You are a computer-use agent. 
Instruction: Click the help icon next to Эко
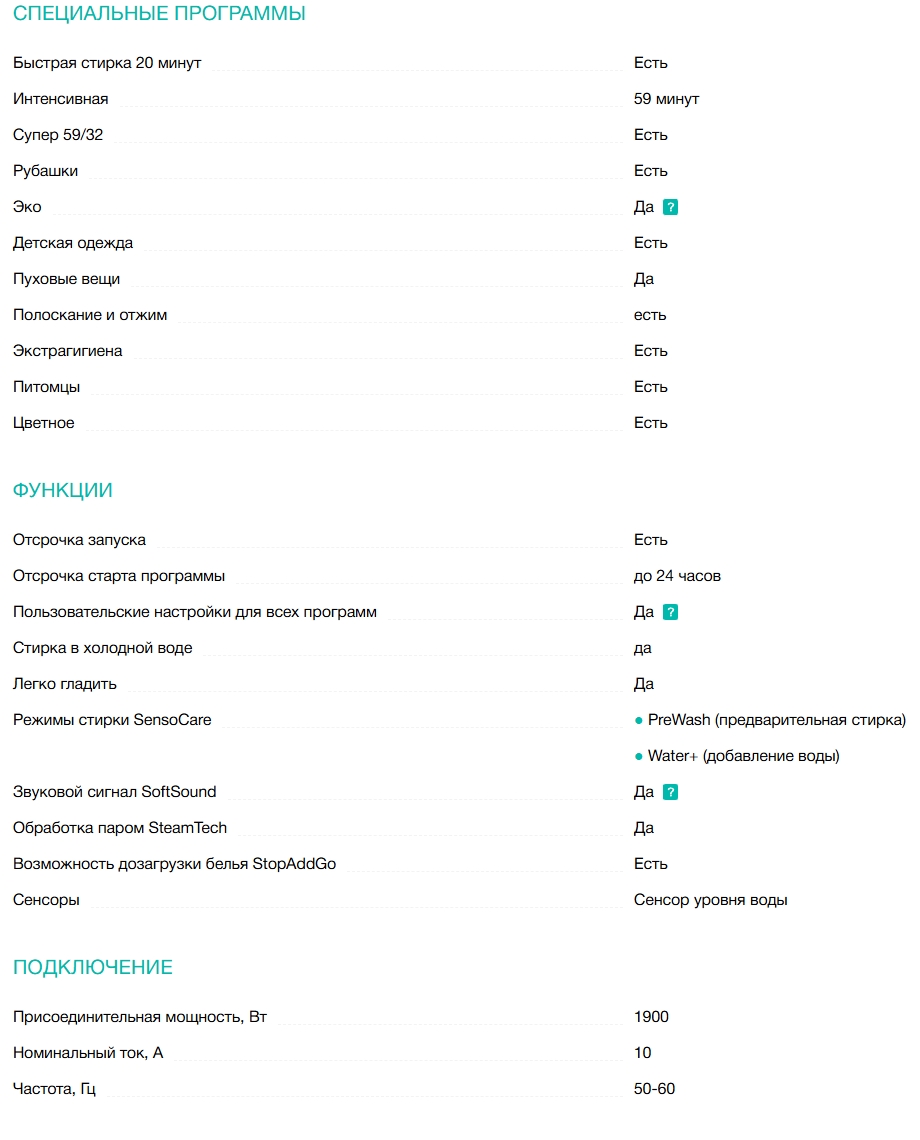(x=671, y=207)
